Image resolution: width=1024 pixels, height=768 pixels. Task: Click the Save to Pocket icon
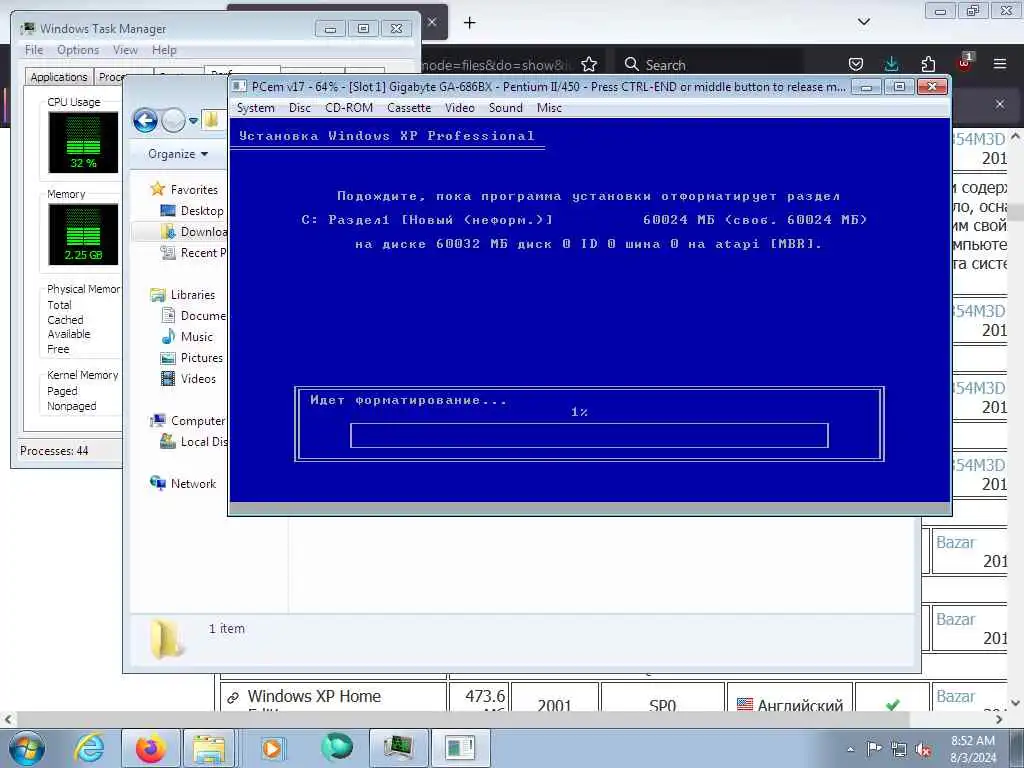point(856,64)
